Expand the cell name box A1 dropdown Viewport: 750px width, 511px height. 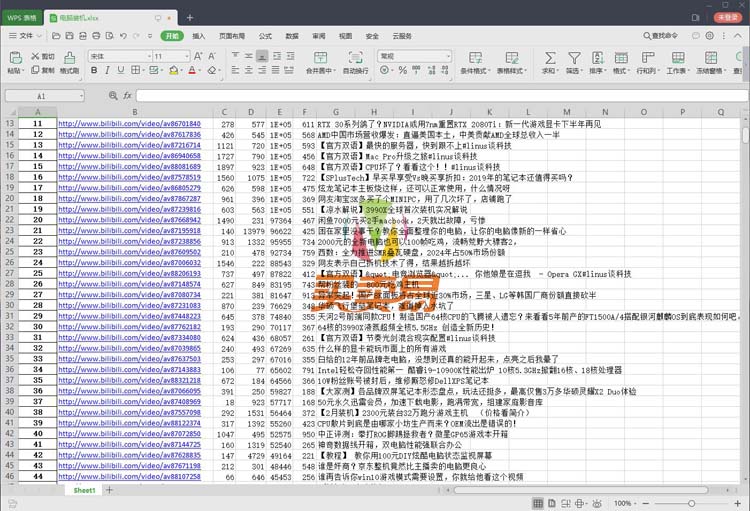coord(81,96)
